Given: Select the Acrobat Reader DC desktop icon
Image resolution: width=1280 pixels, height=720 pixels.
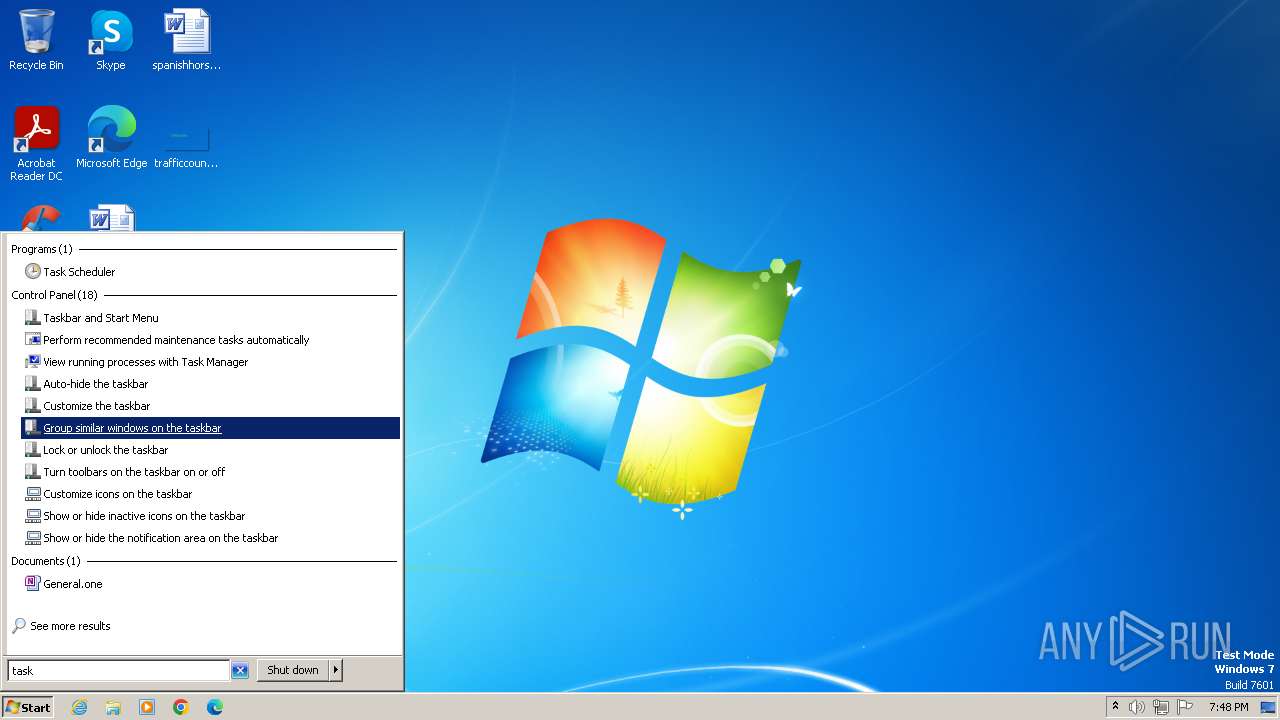Looking at the screenshot, I should click(37, 143).
